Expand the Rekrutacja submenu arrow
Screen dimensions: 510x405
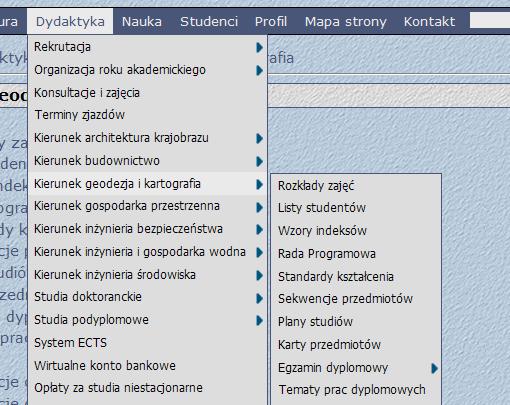(x=259, y=48)
